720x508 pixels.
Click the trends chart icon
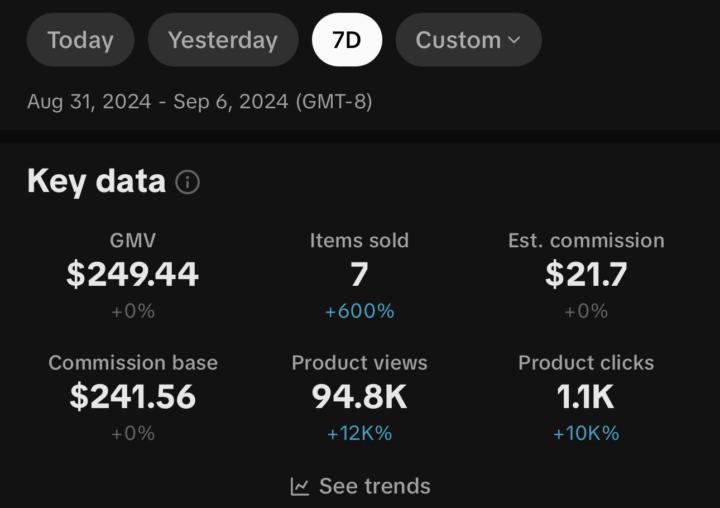tap(300, 487)
